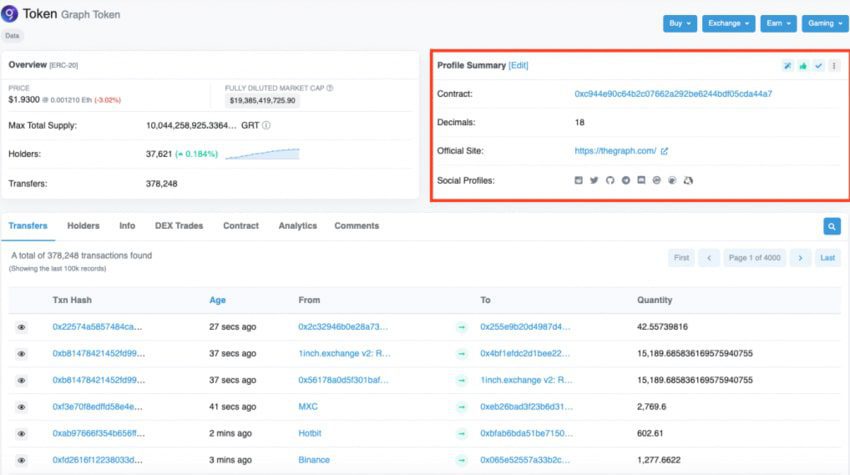
Task: Click the quantity value 42.55739816
Action: point(662,327)
